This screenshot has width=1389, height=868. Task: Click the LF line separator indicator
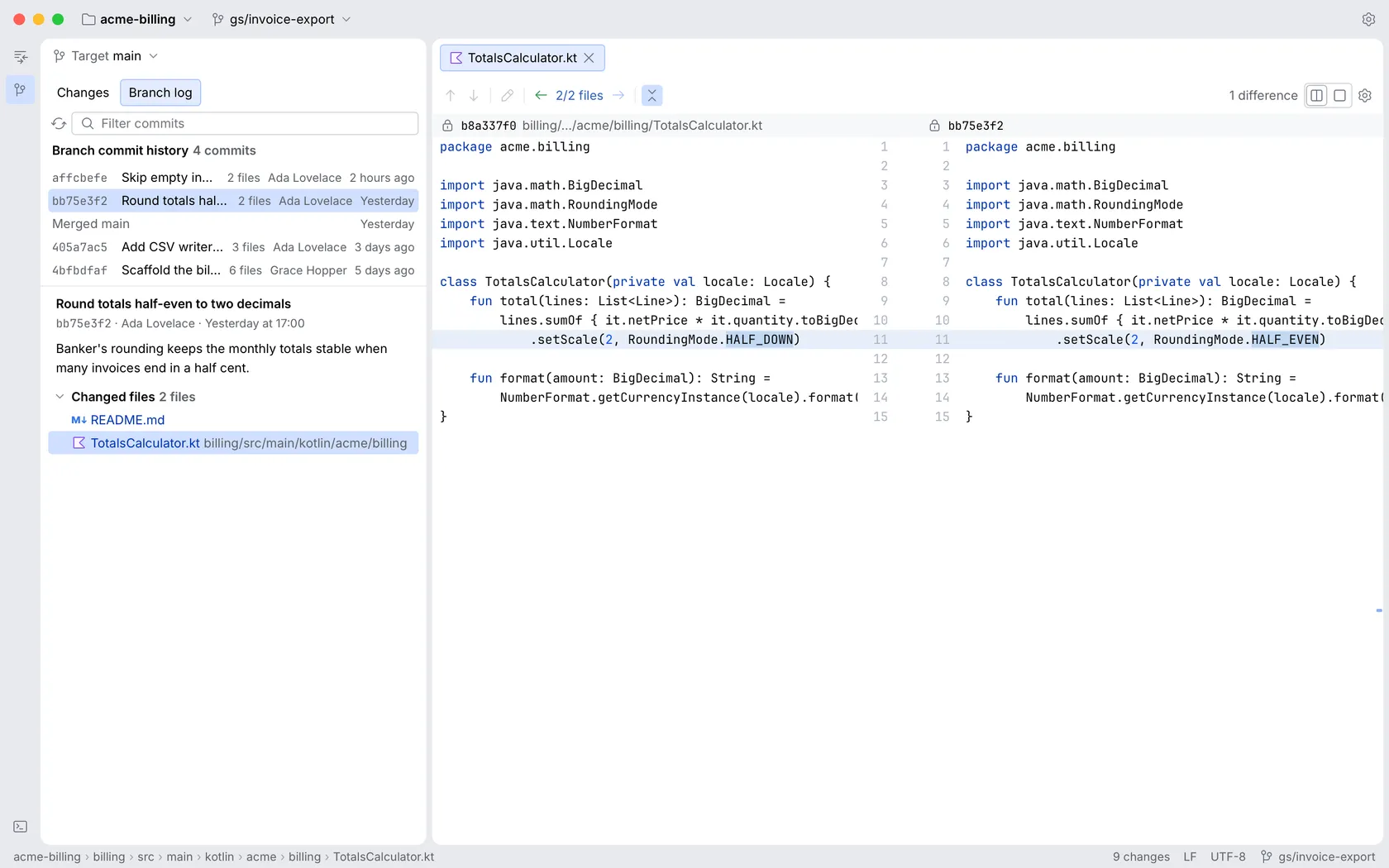1190,856
